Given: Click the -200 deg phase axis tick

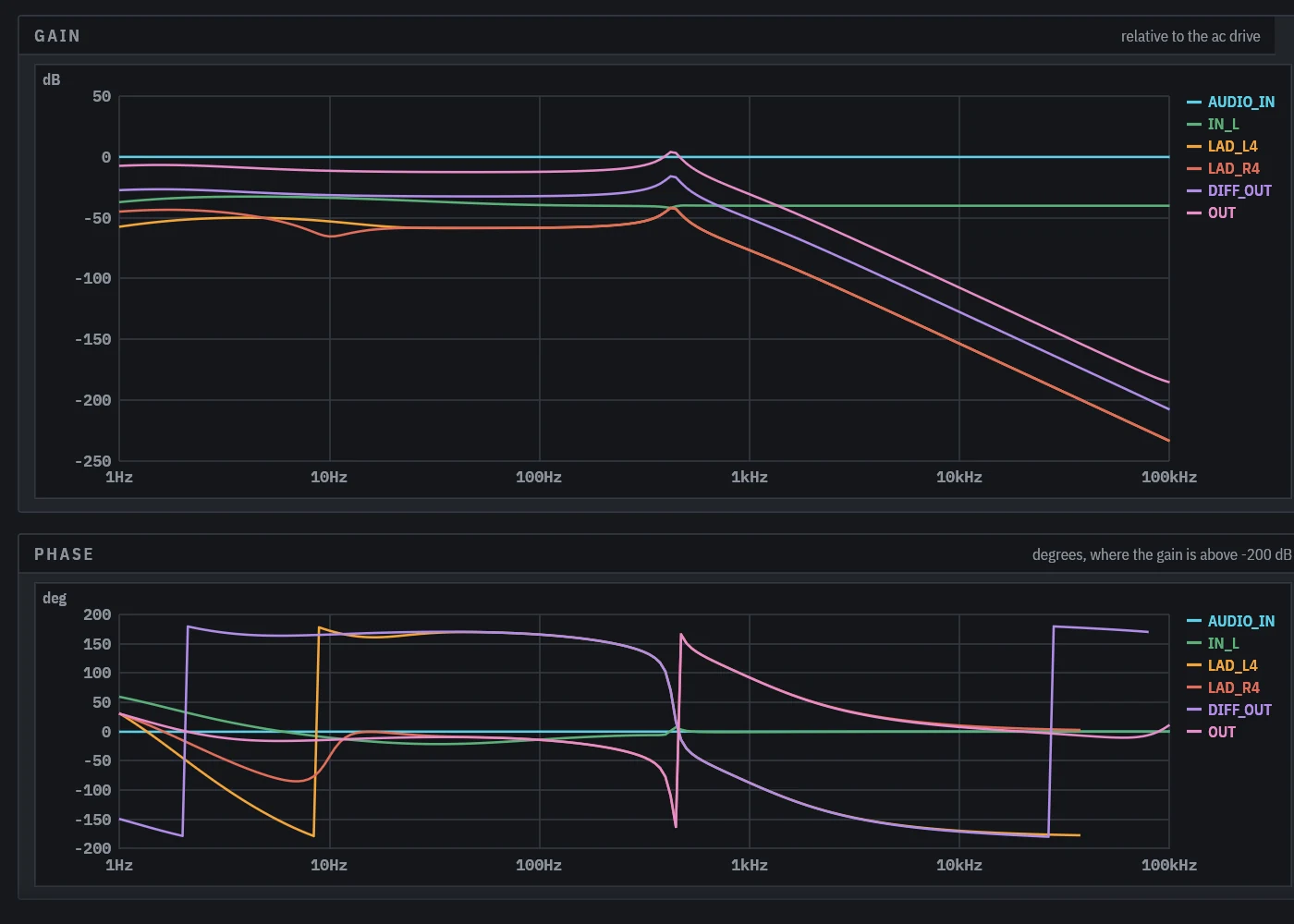Looking at the screenshot, I should pos(93,848).
